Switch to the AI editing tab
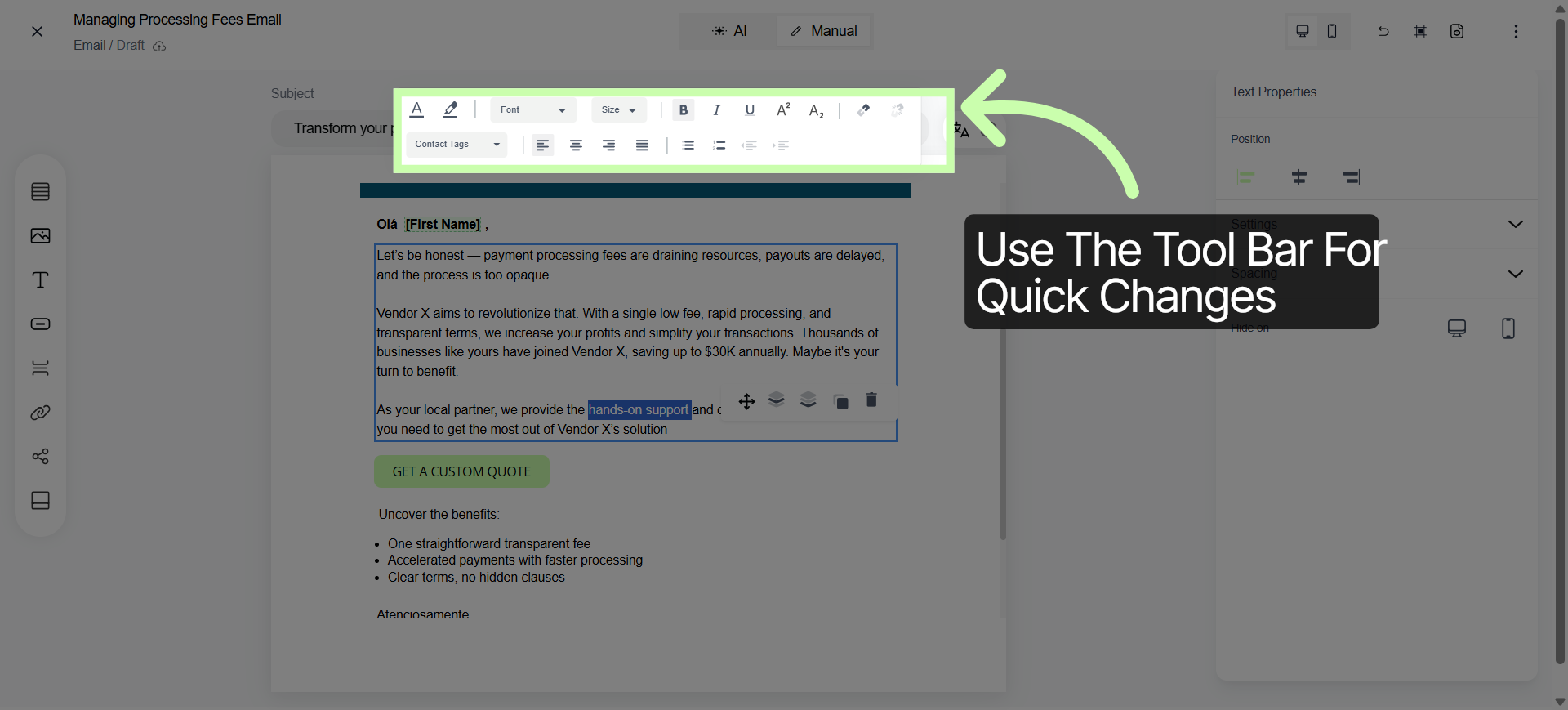This screenshot has height=710, width=1568. point(729,31)
